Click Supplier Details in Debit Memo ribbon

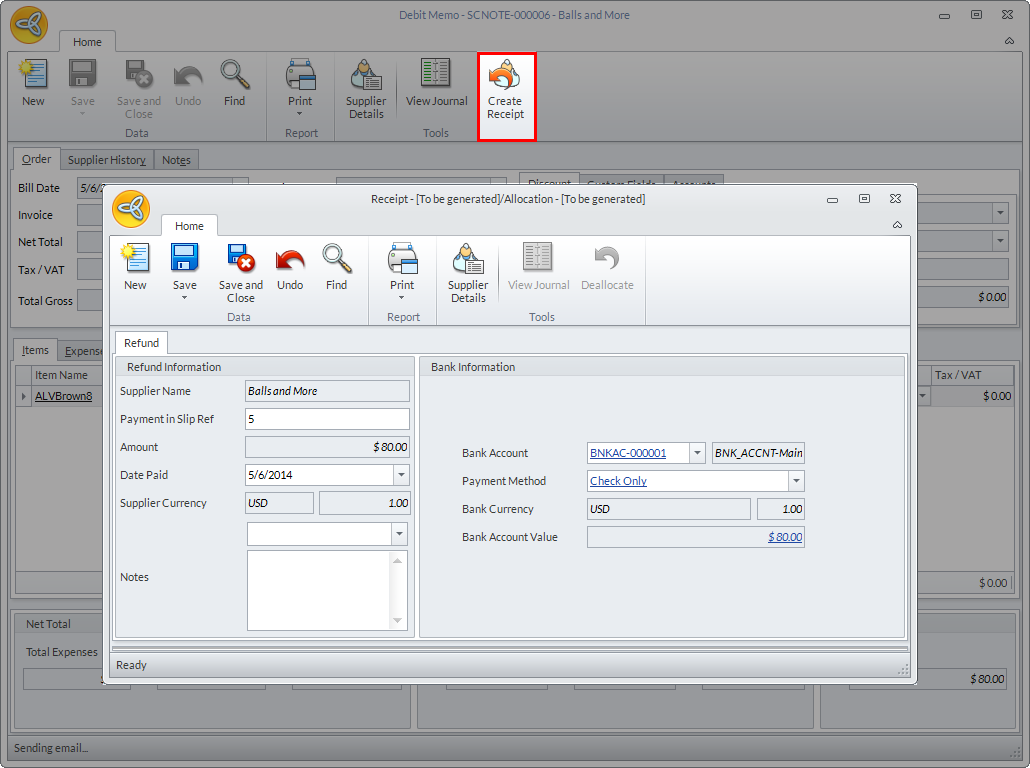pos(366,87)
